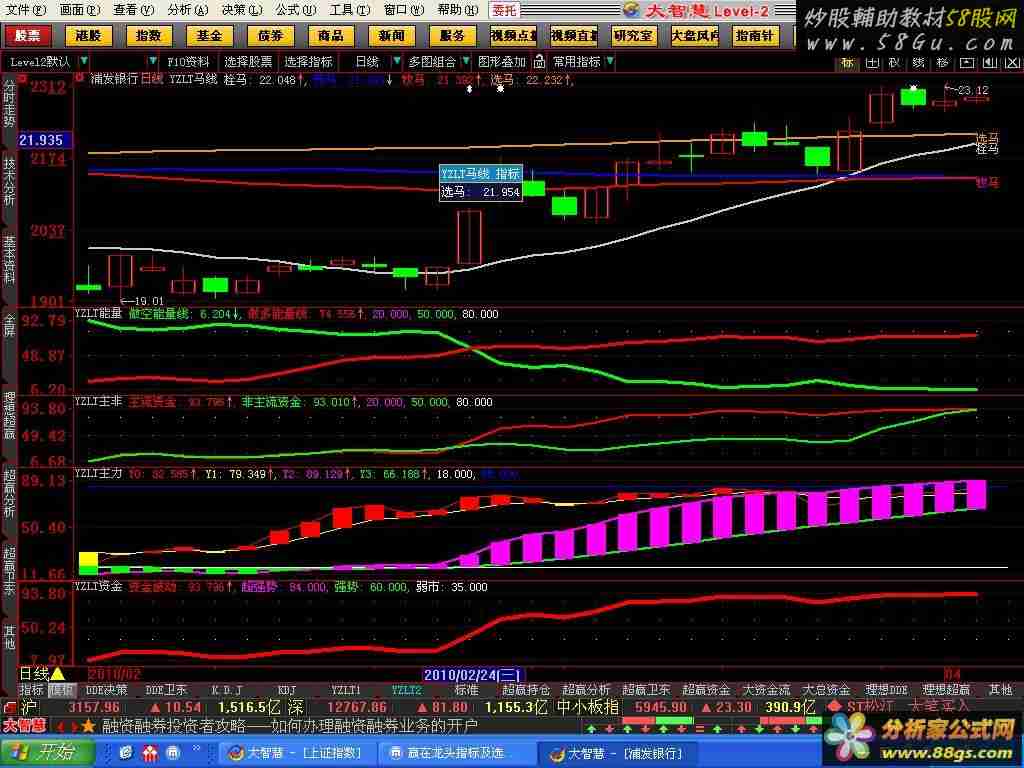Click the red house icon in quick launch
The width and height of the screenshot is (1024, 768).
coord(150,753)
